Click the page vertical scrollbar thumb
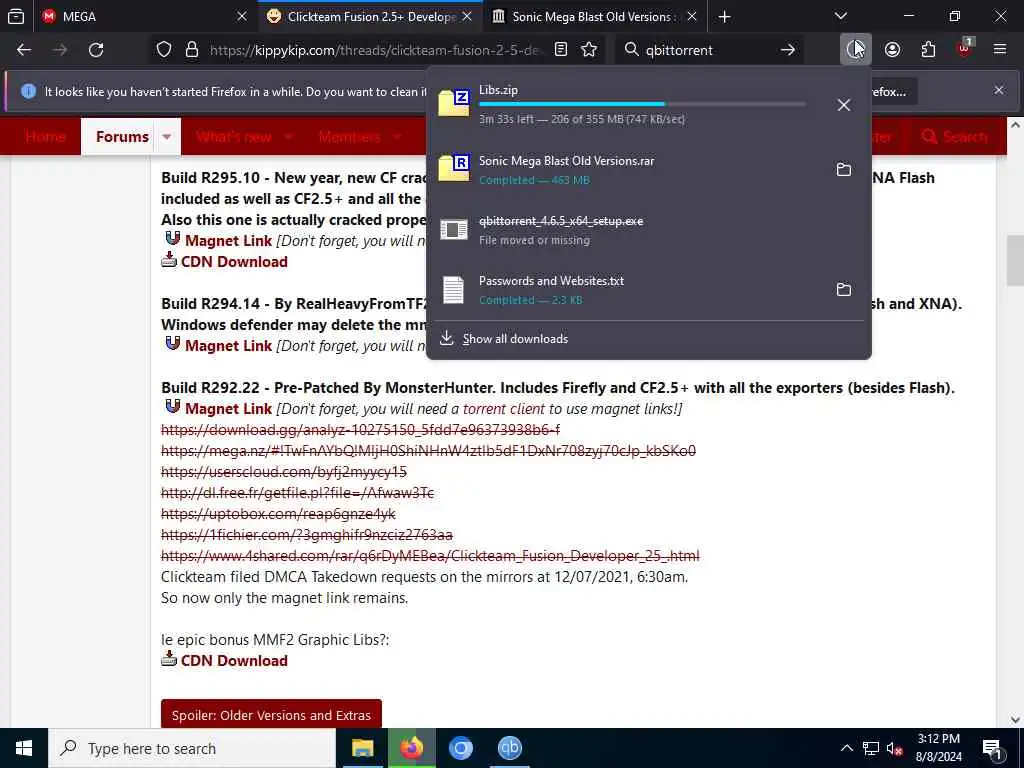This screenshot has width=1024, height=768. (x=1015, y=260)
